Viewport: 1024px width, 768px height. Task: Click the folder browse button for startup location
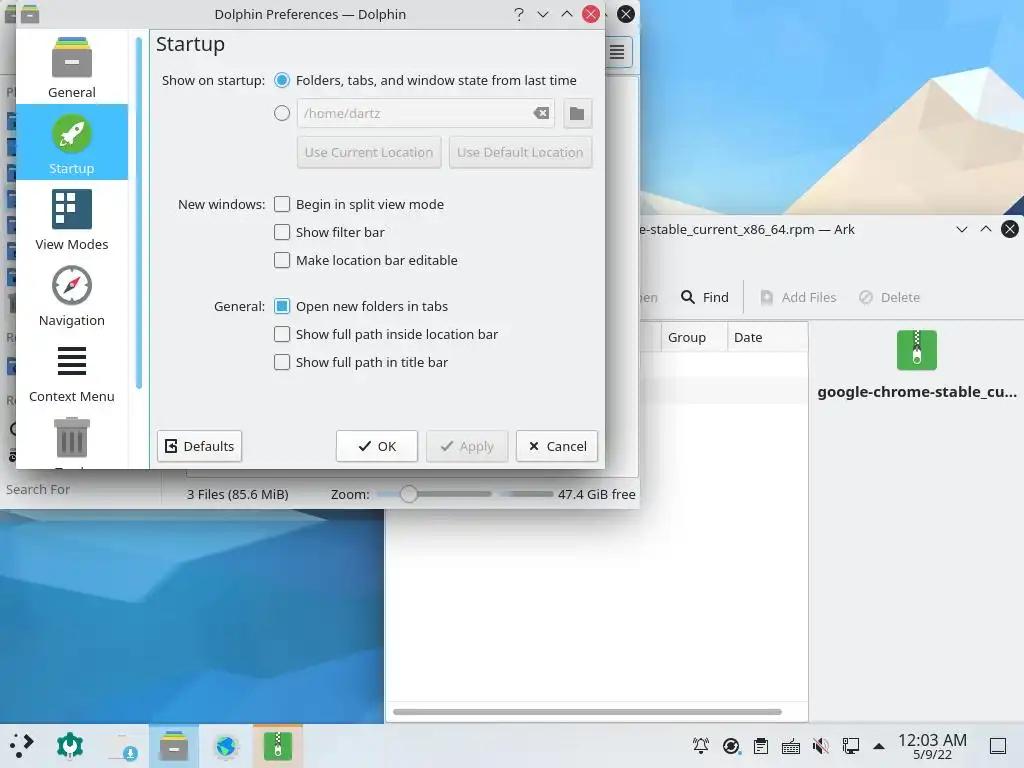pyautogui.click(x=577, y=114)
